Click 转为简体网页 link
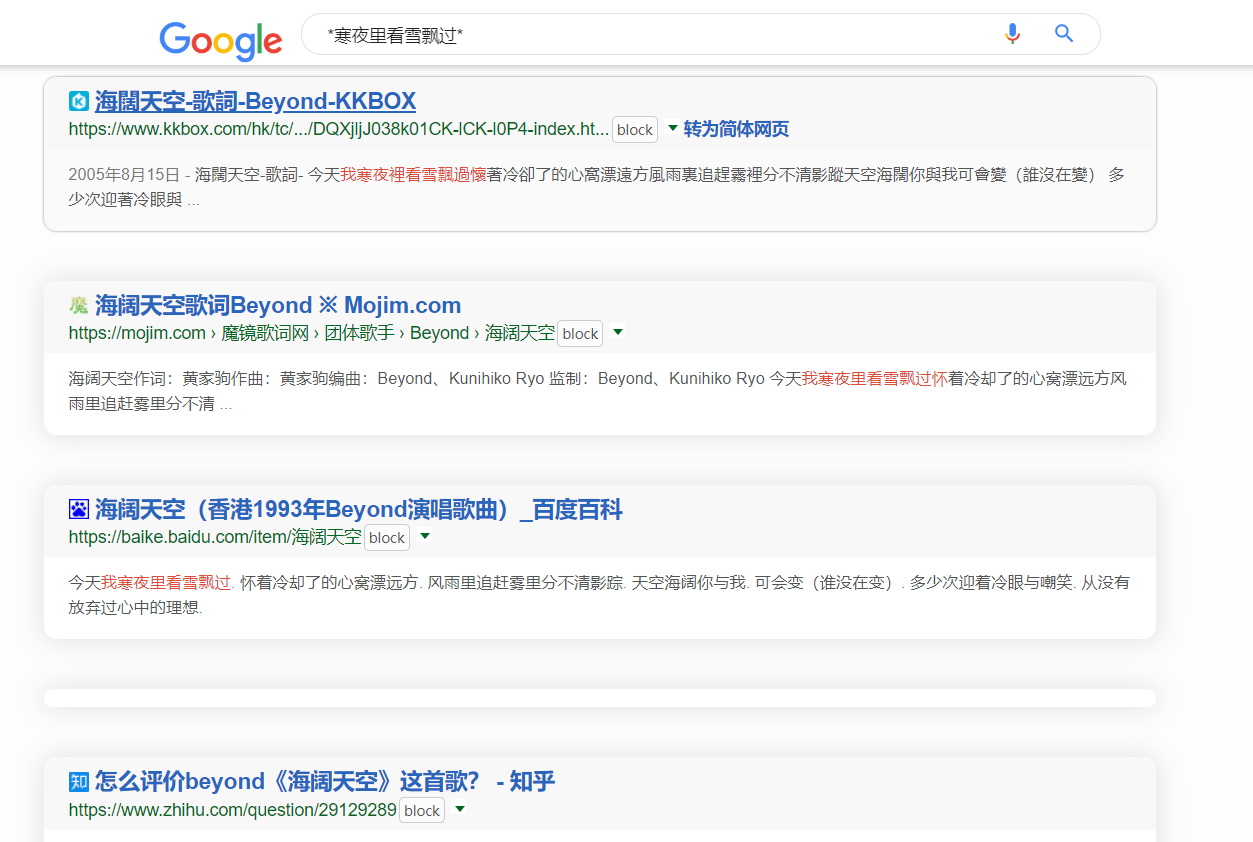 736,129
